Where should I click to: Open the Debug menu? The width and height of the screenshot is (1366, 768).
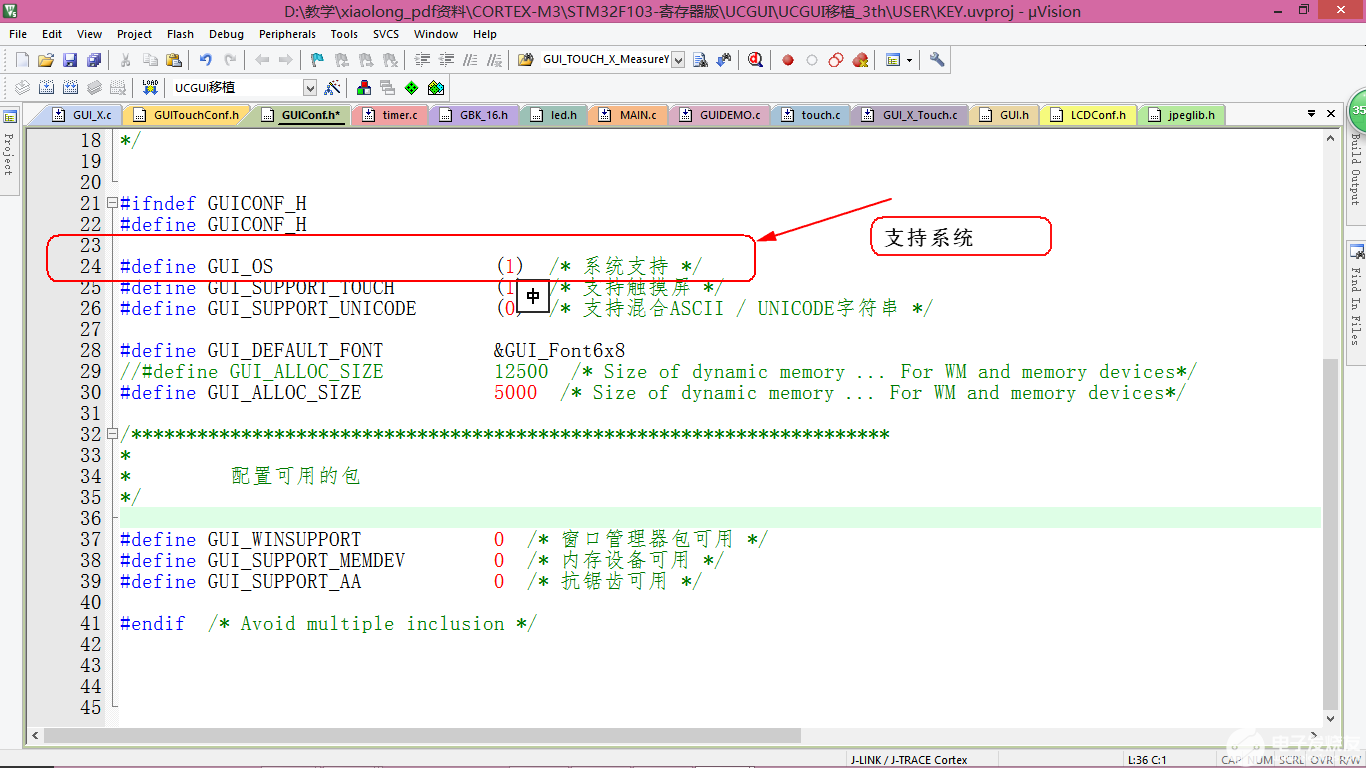point(227,34)
